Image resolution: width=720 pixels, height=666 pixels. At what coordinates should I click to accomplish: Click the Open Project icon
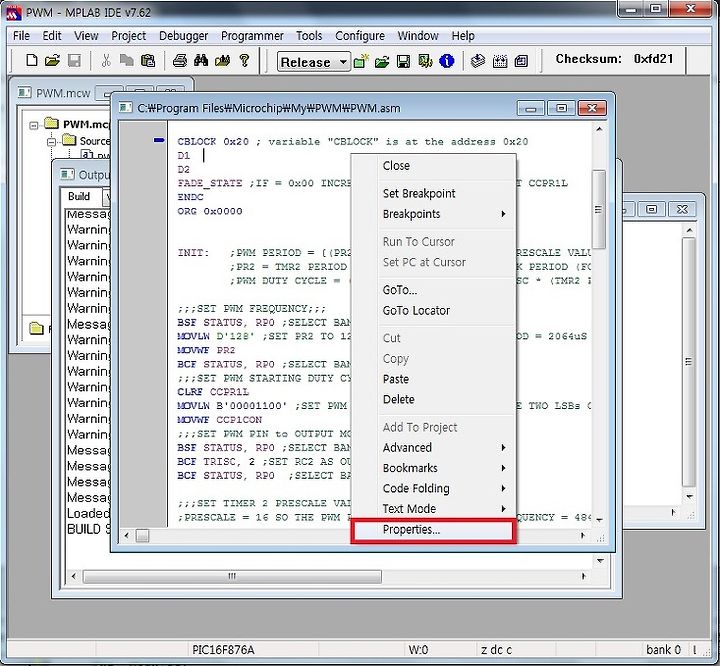[382, 61]
